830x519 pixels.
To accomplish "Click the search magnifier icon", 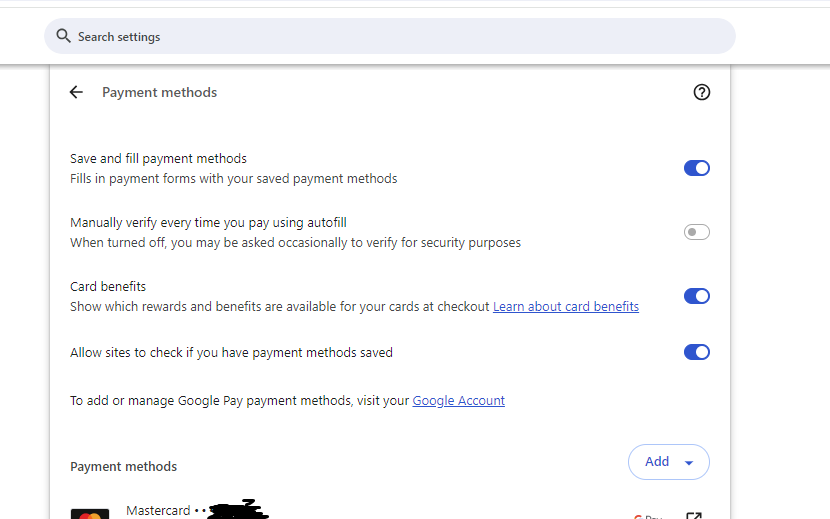I will (x=63, y=37).
